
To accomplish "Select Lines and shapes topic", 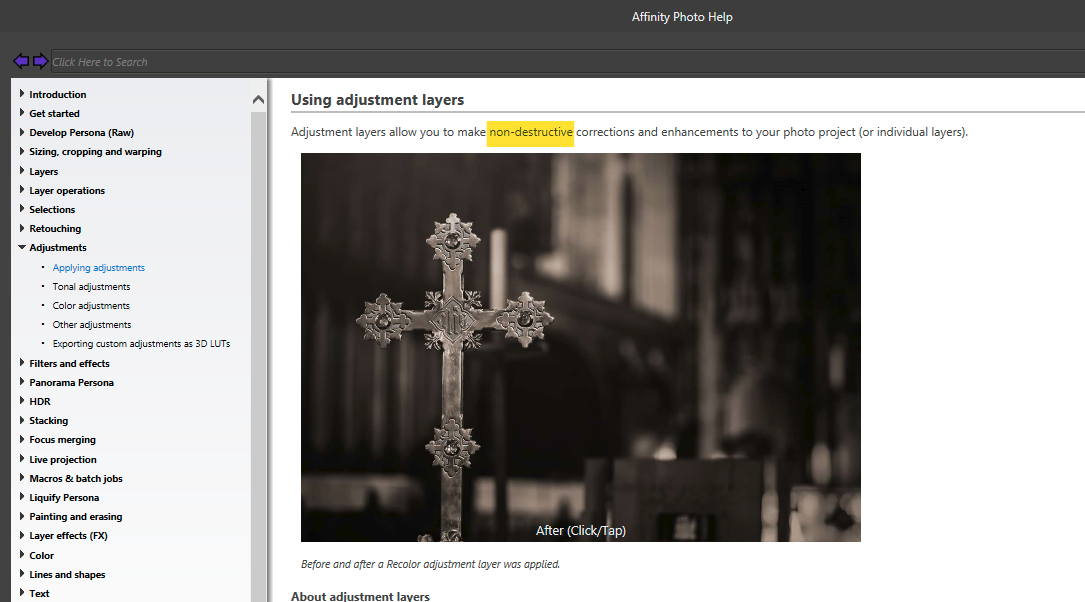I will pyautogui.click(x=67, y=575).
